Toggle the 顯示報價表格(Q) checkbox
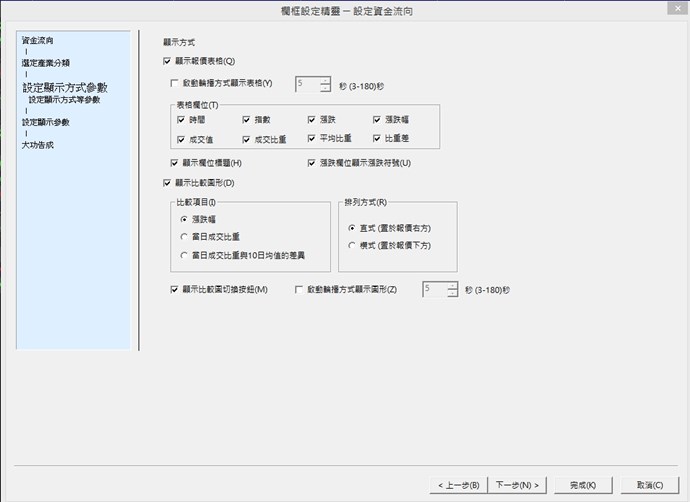This screenshot has height=502, width=690. [x=168, y=62]
